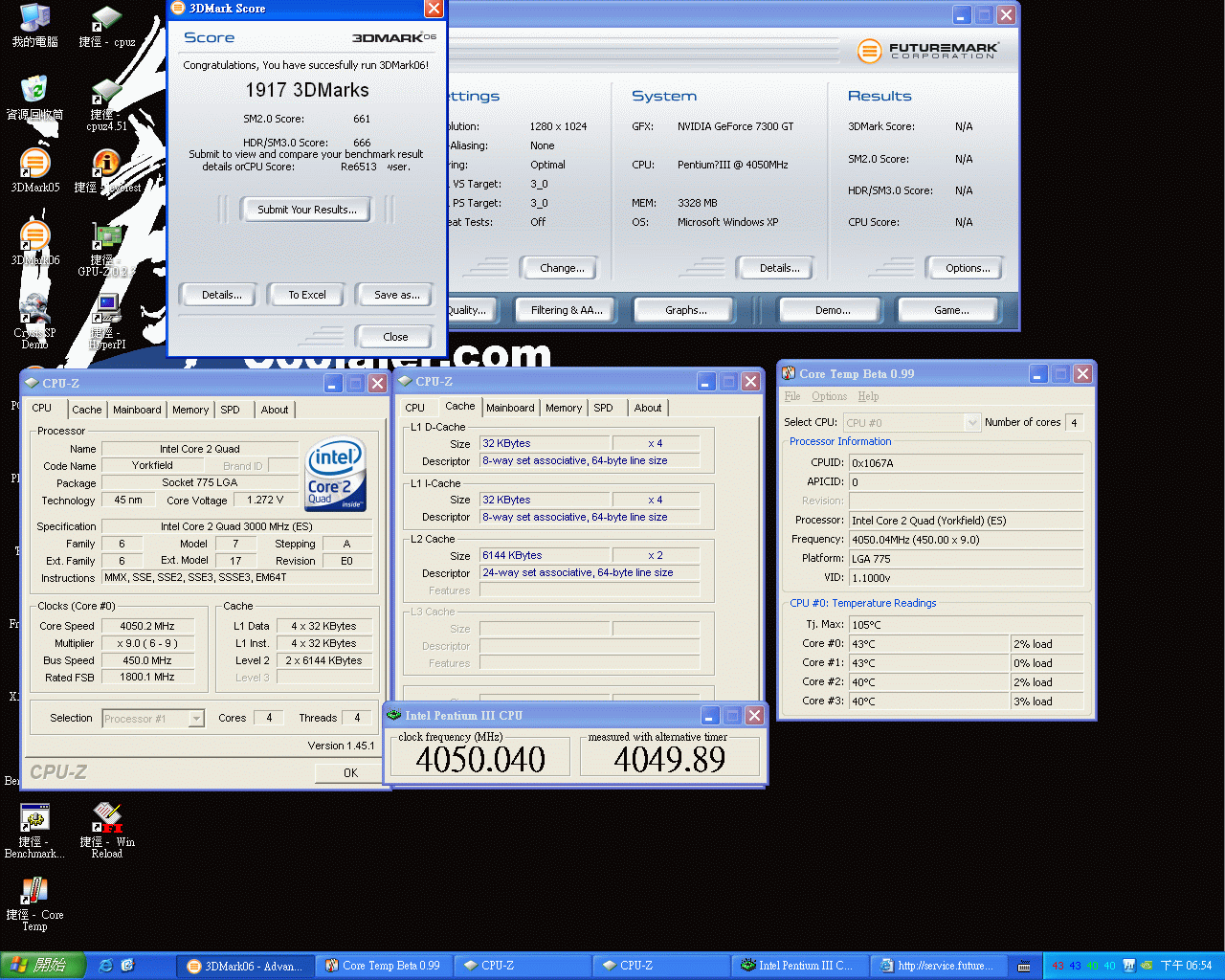Select the Benchmark shortcut desktop icon
The image size is (1225, 980).
tap(34, 831)
